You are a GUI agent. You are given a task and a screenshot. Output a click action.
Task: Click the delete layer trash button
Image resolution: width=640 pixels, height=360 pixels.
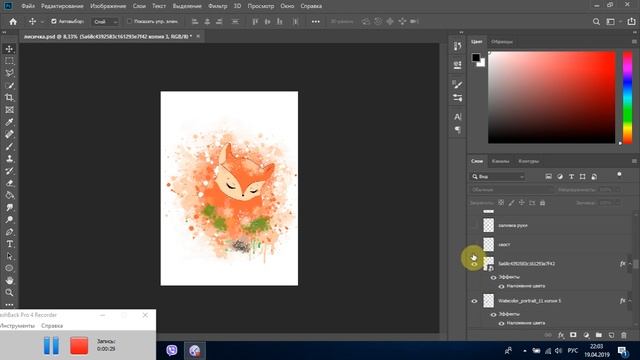pos(624,335)
